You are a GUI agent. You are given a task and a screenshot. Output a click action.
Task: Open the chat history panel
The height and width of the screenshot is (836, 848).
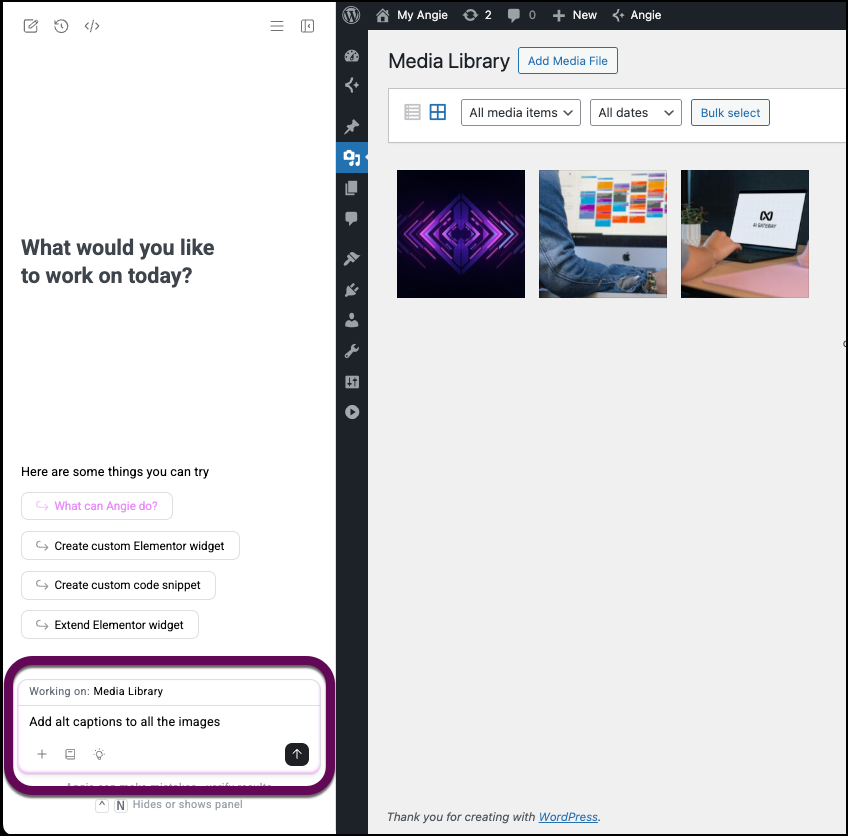coord(59,26)
